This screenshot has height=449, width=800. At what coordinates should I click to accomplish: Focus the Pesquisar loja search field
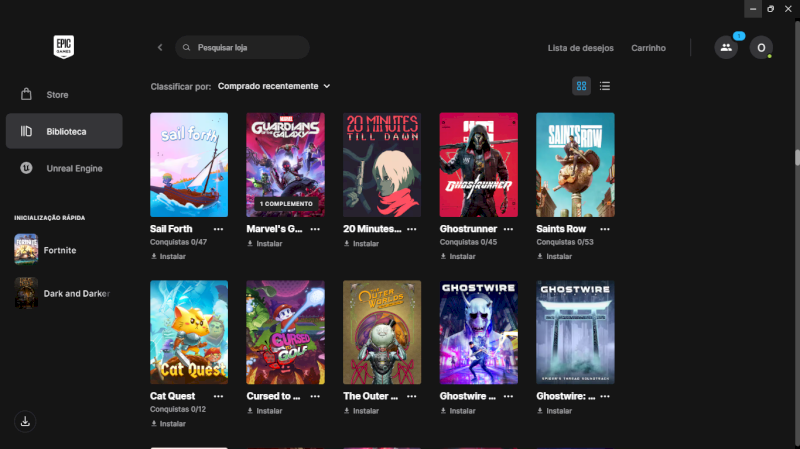point(242,47)
